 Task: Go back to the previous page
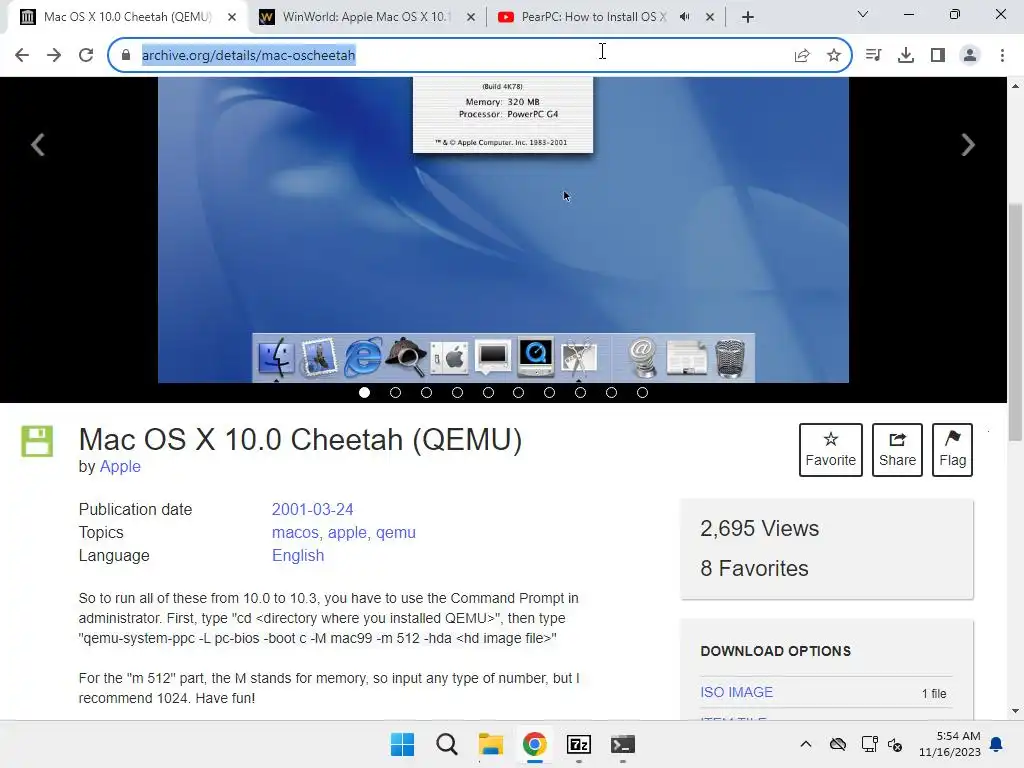point(22,55)
